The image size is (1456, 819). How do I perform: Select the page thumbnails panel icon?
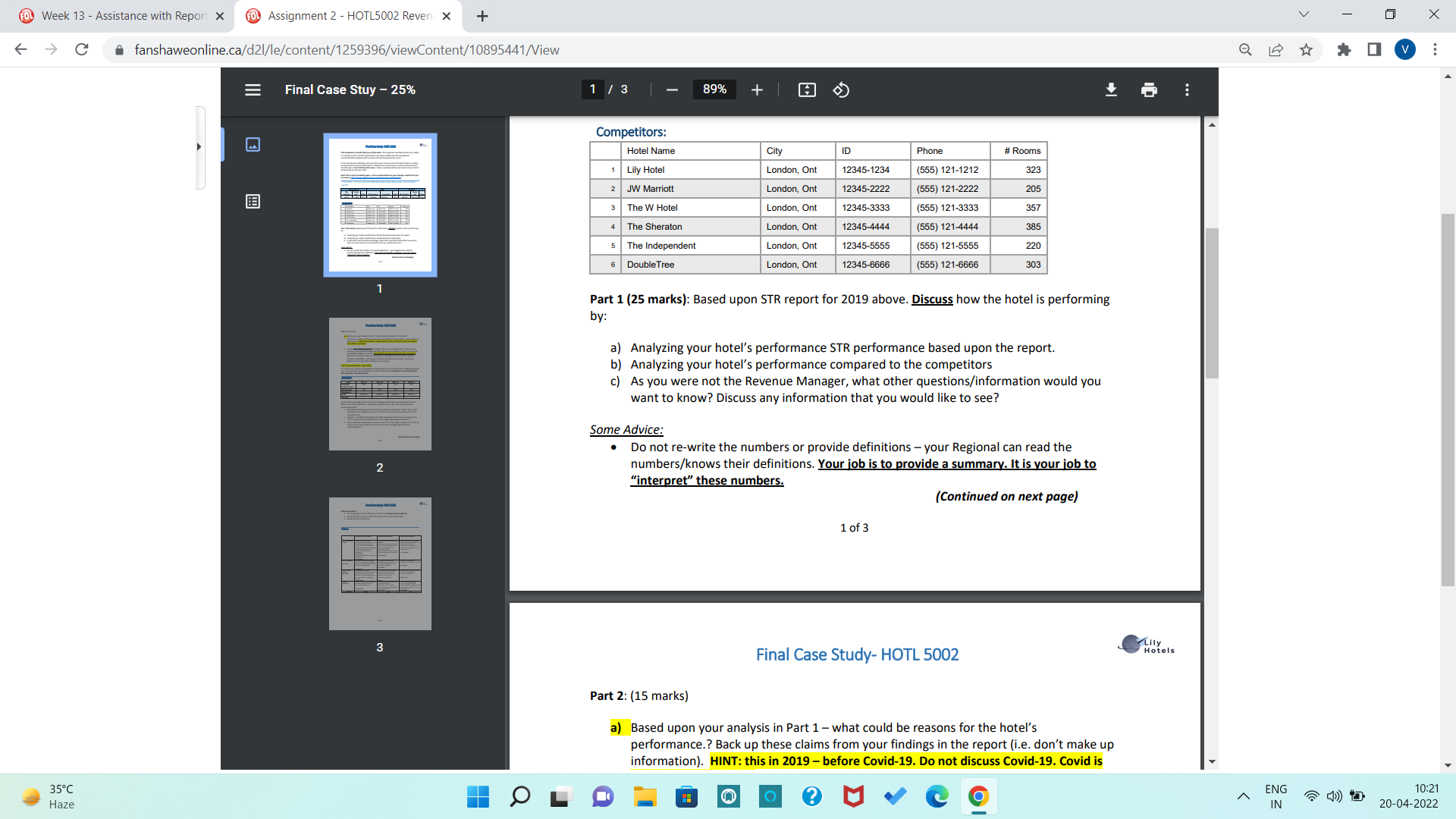[253, 144]
